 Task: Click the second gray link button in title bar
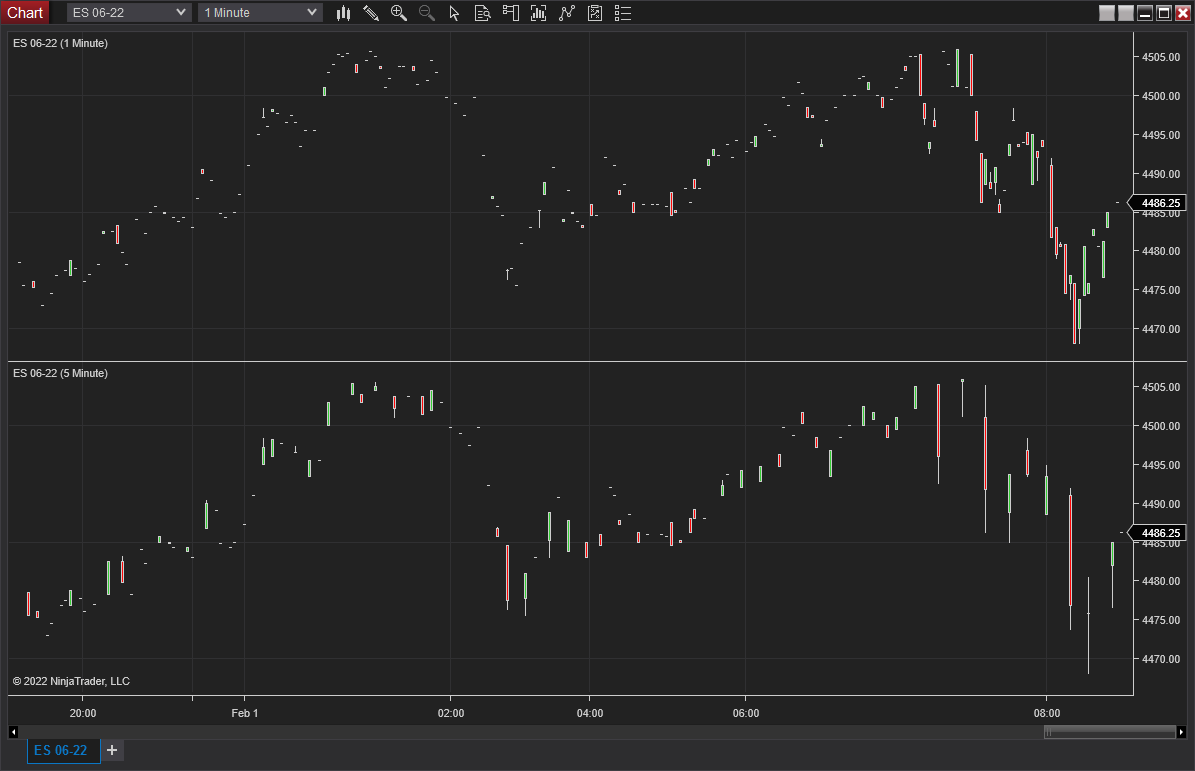point(1126,13)
